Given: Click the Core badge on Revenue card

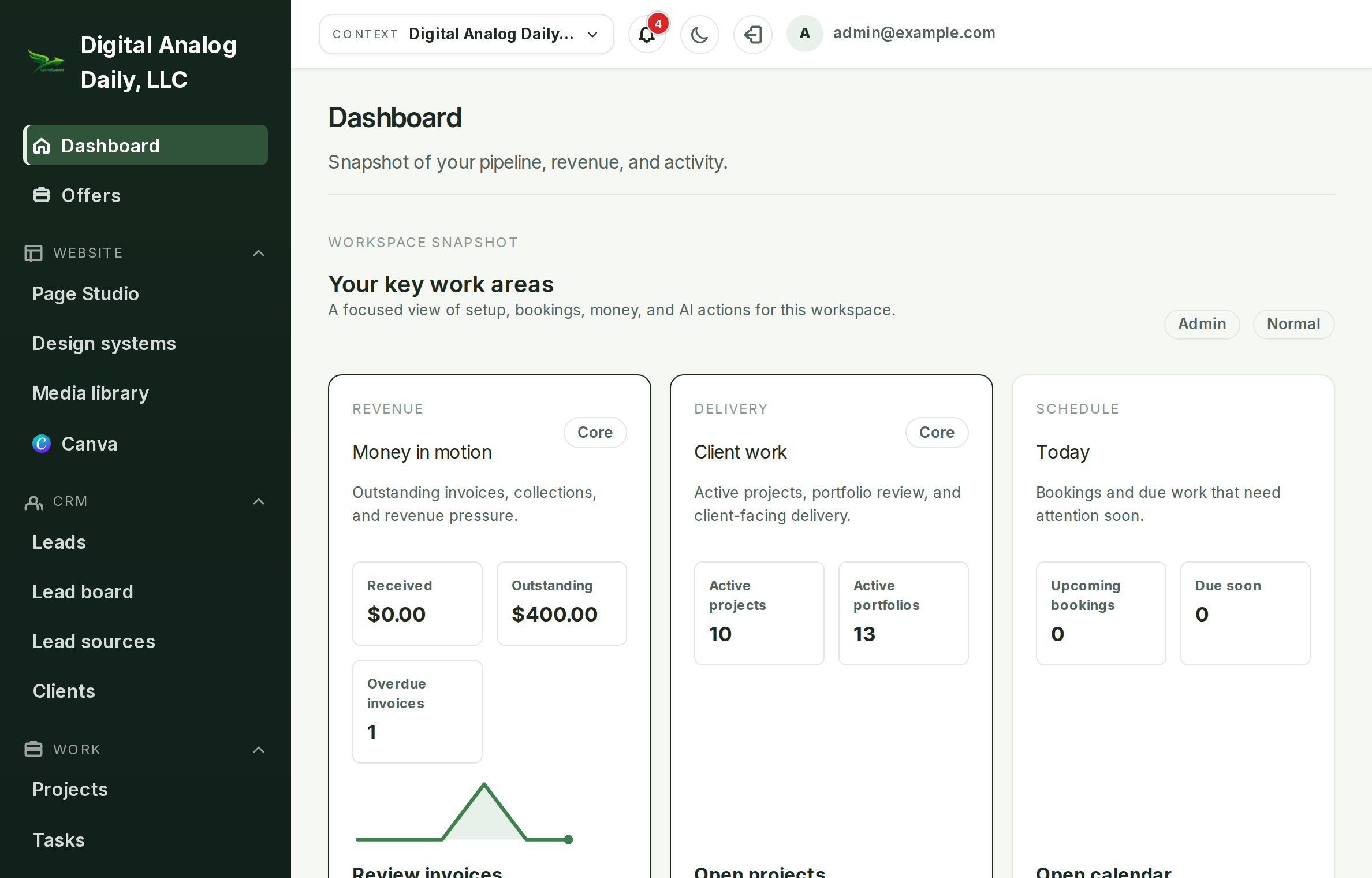Looking at the screenshot, I should (595, 433).
